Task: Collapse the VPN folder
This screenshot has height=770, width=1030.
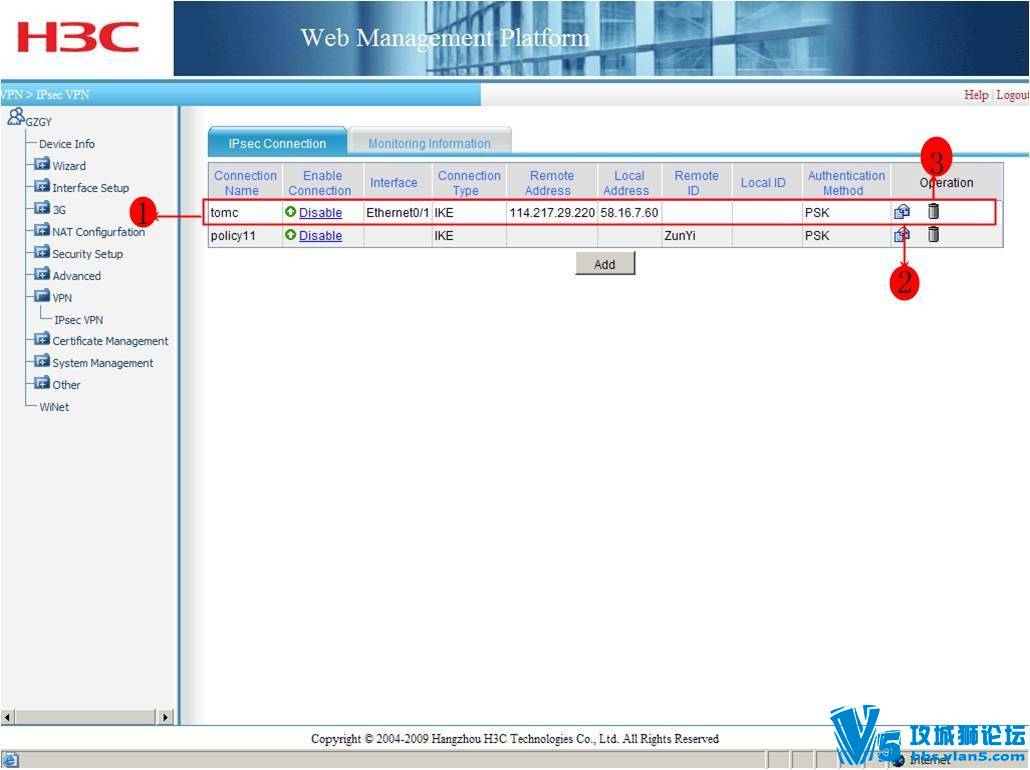Action: 41,296
